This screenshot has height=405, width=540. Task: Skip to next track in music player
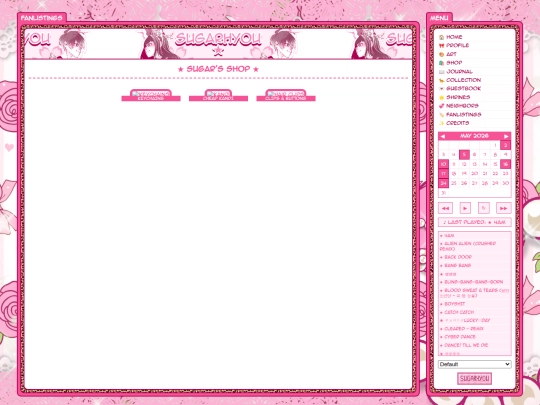pos(503,208)
